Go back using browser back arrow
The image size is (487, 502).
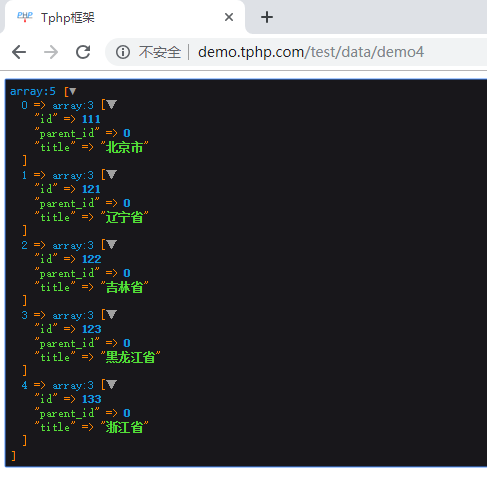click(19, 52)
